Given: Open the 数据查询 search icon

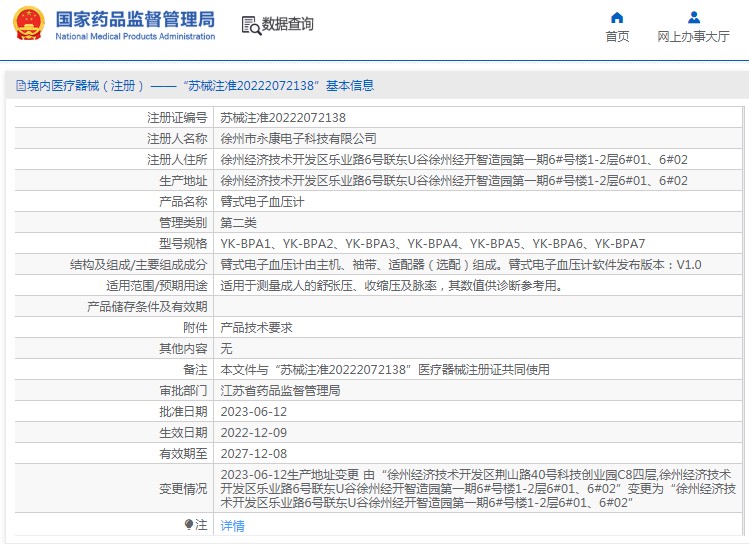Looking at the screenshot, I should point(251,25).
